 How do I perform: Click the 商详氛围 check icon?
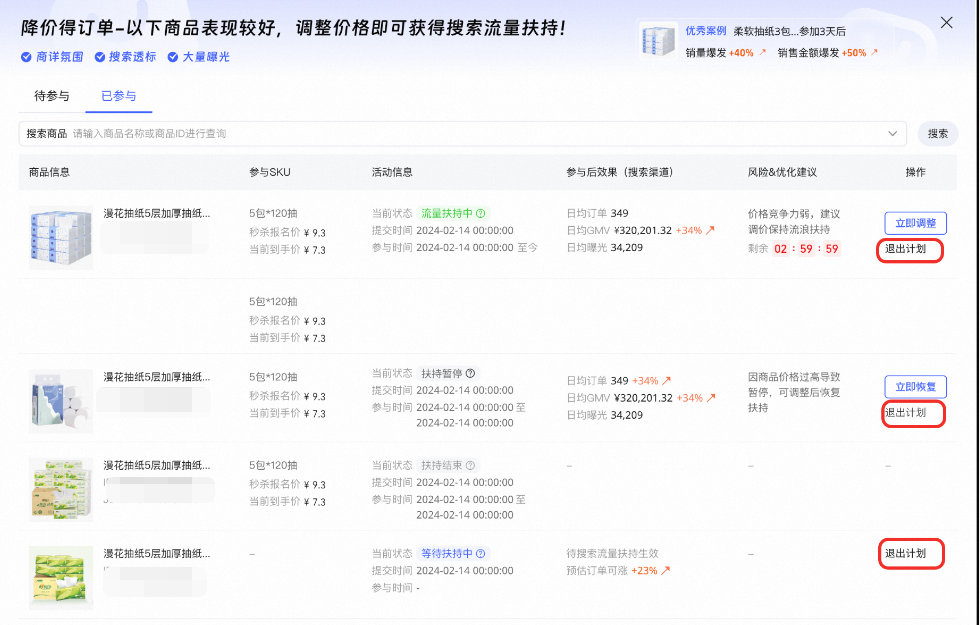(x=26, y=57)
